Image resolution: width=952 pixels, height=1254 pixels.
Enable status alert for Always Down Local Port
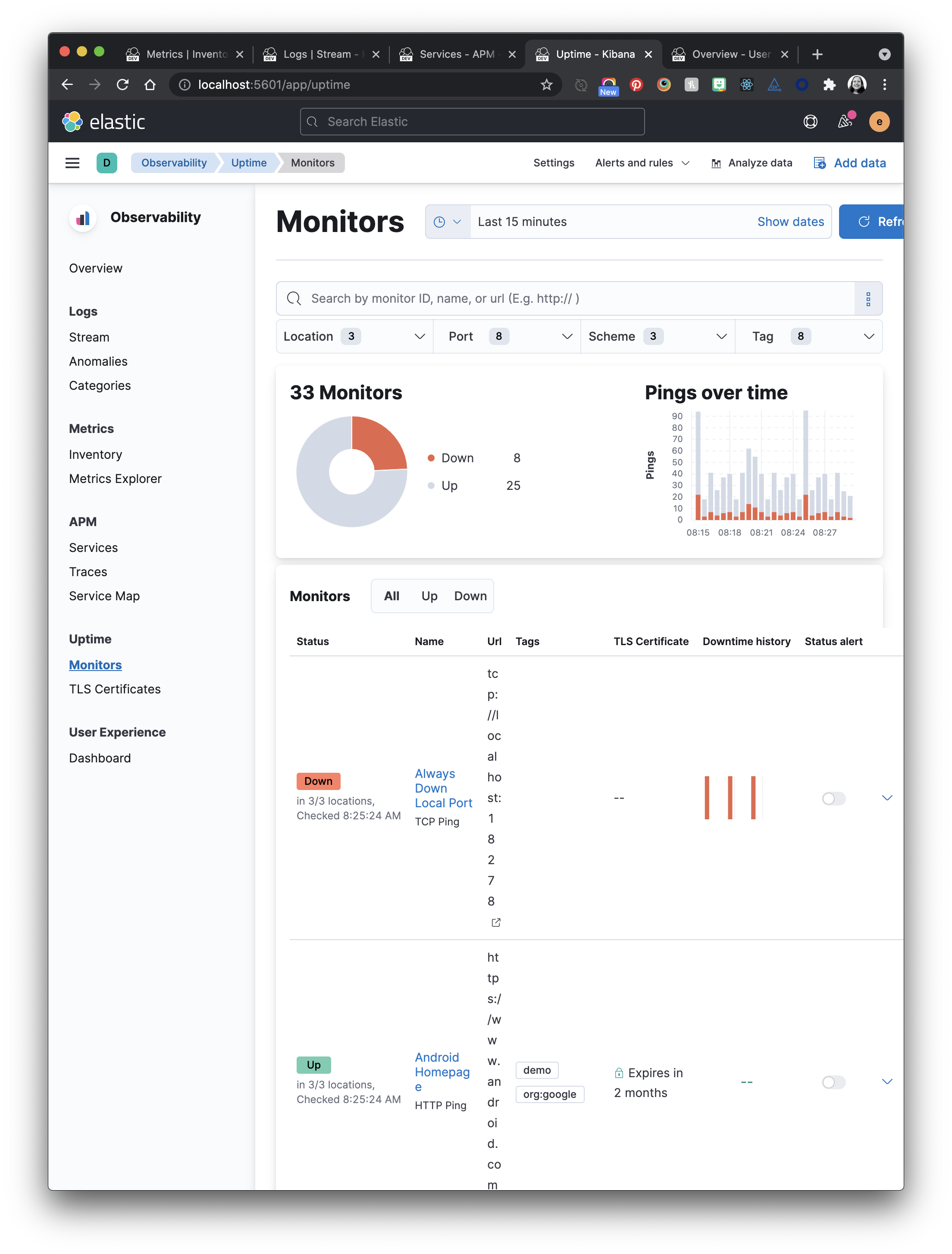pos(833,798)
